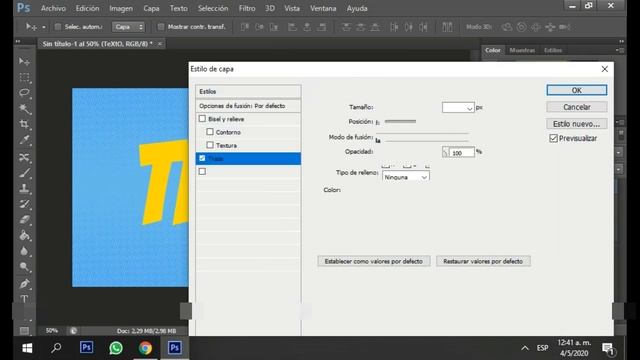640x360 pixels.
Task: Click the 3D roll mode icon
Action: tap(521, 27)
